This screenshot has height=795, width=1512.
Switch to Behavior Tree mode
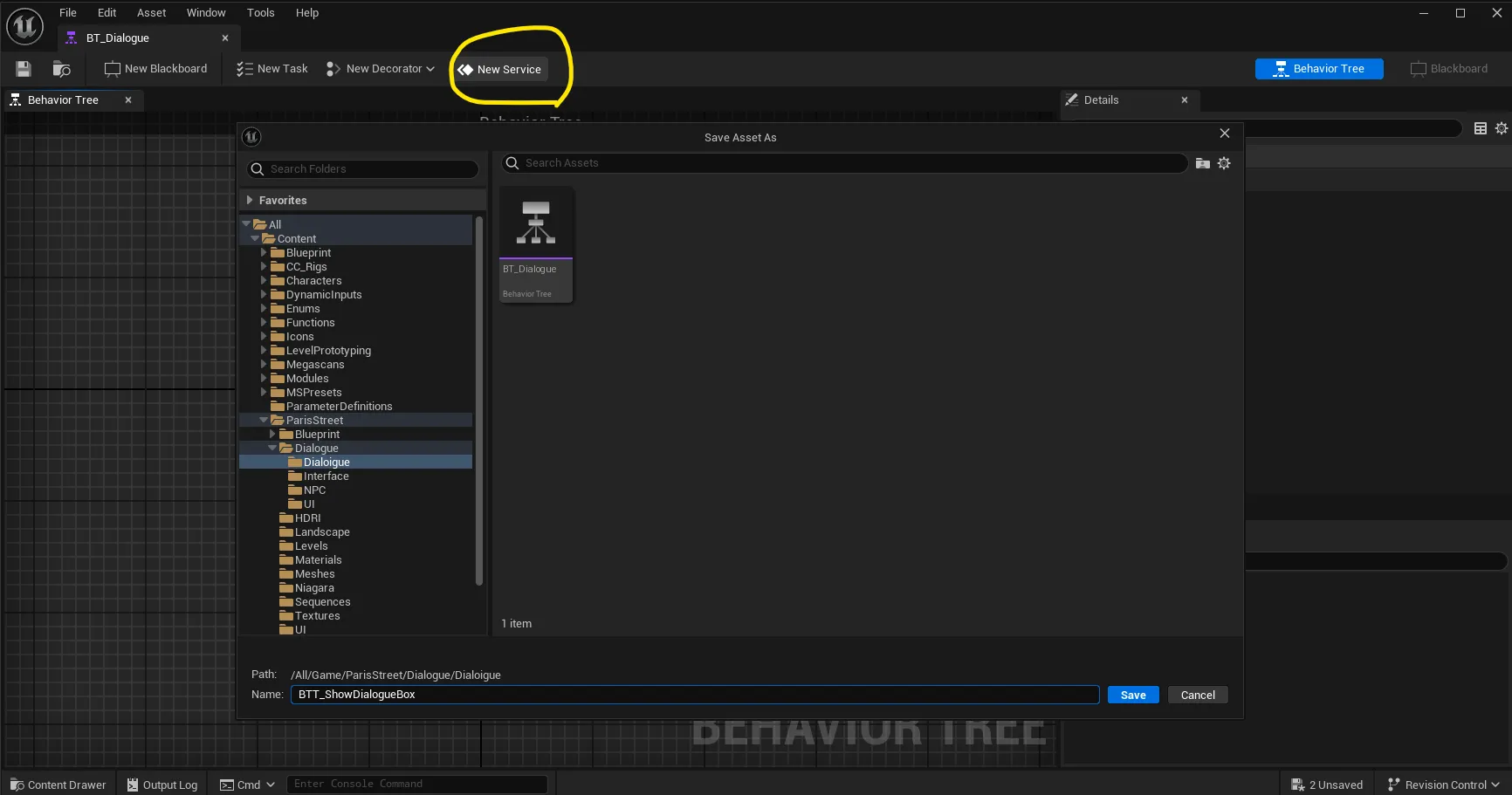(x=1319, y=69)
